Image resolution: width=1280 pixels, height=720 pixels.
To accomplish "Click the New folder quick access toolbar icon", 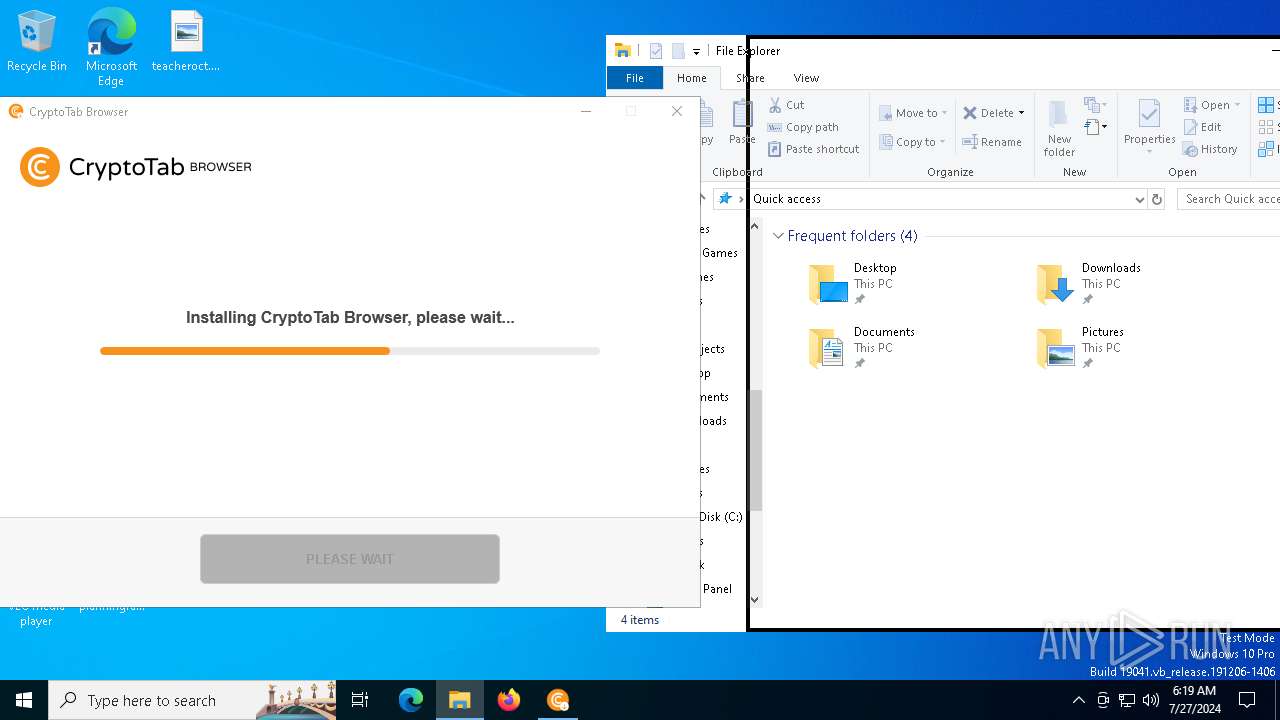I will [678, 51].
